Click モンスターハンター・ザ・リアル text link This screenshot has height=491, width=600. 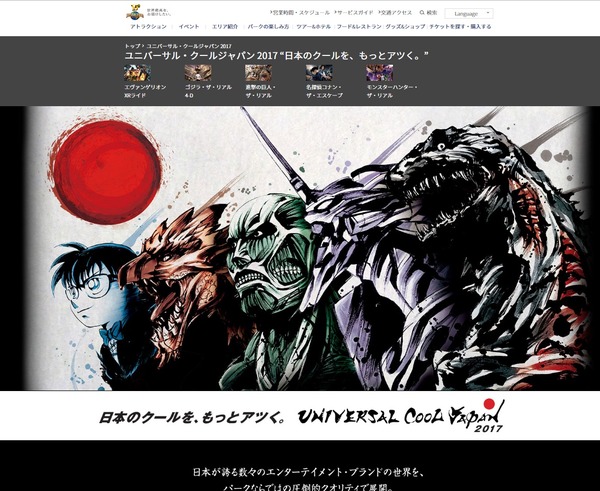(391, 91)
